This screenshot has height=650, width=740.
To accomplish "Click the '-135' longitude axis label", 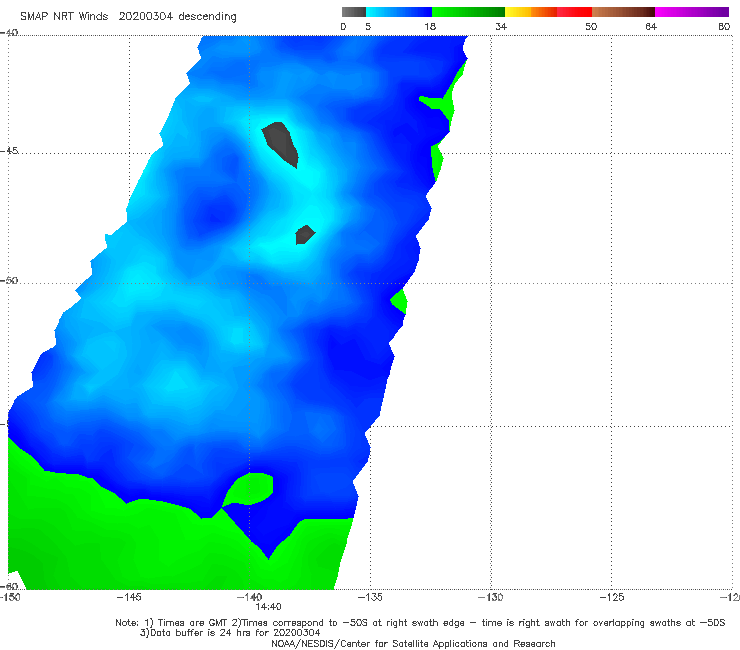I will pos(370,597).
